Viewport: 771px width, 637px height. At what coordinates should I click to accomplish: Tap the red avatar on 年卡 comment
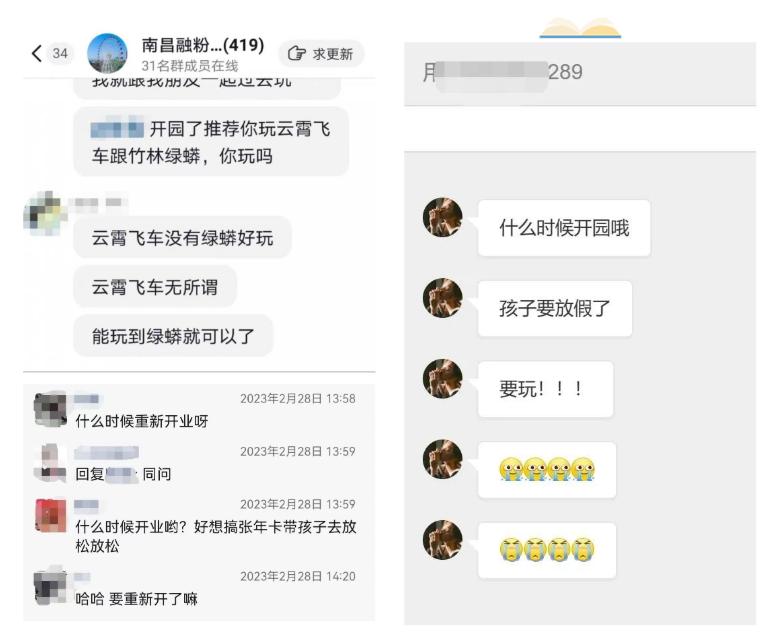[51, 516]
